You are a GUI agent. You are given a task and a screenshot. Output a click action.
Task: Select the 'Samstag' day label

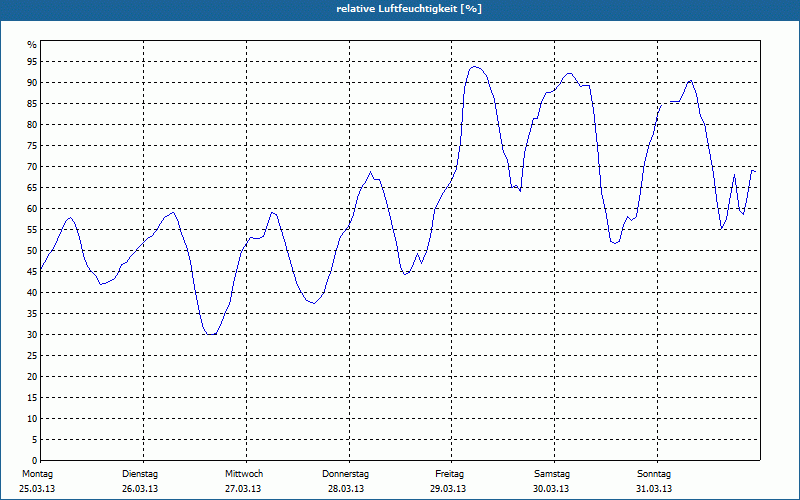pyautogui.click(x=552, y=474)
